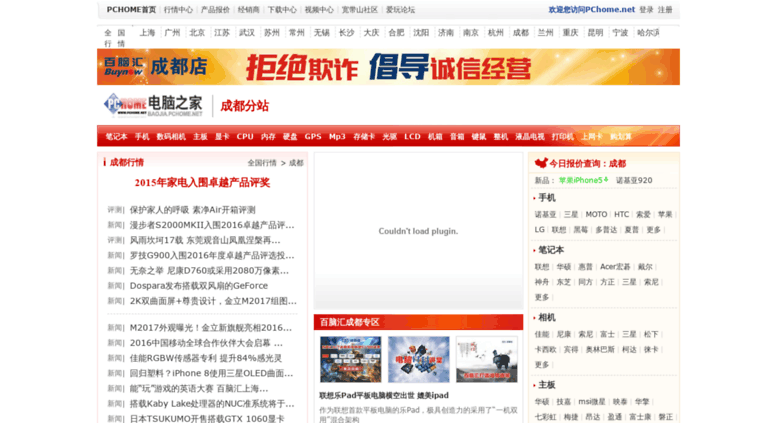Open headline 2015年家电入围卓越产品评奖

tap(202, 183)
